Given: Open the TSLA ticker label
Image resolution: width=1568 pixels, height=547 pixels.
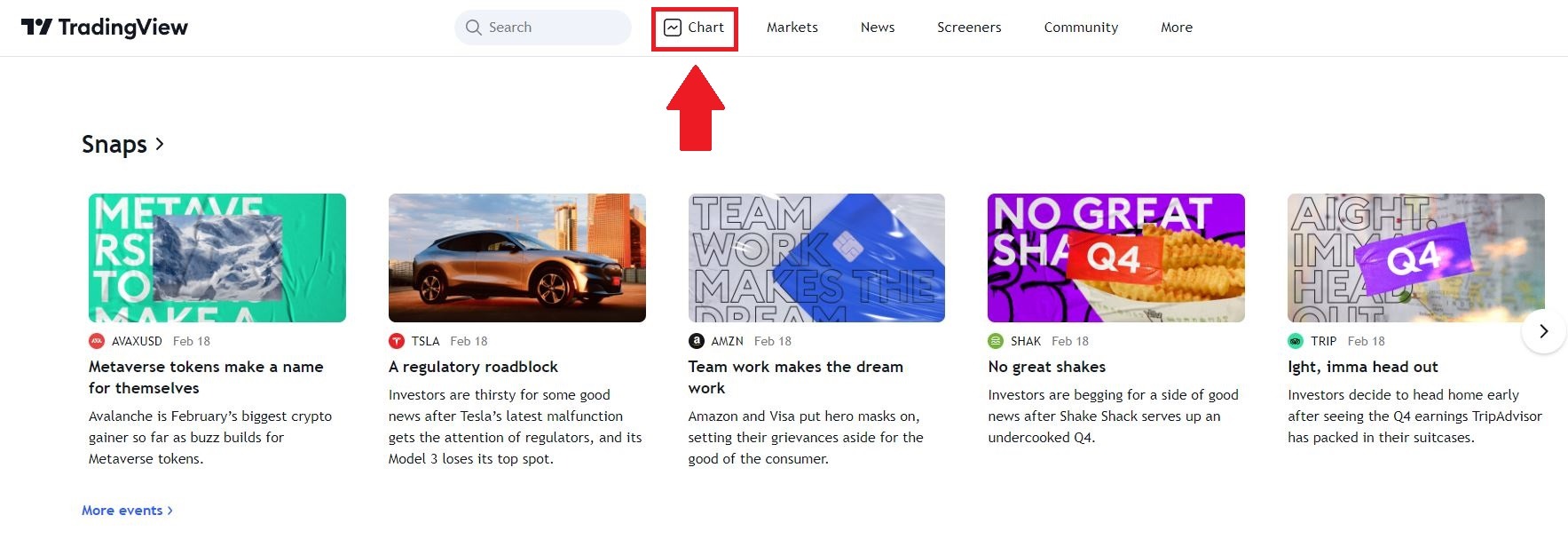Looking at the screenshot, I should [x=425, y=341].
